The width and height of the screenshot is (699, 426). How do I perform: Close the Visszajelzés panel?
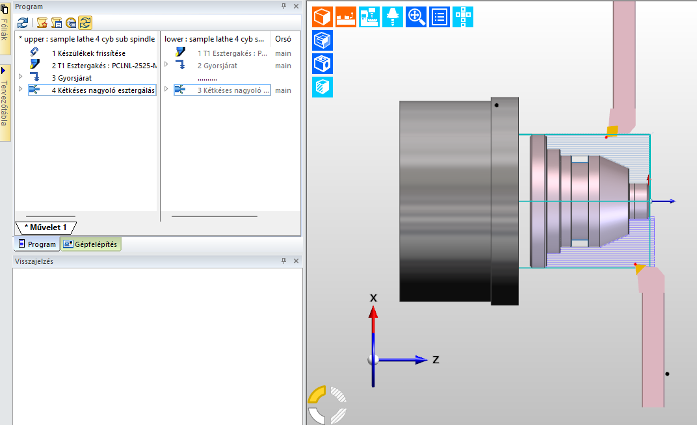pos(296,261)
